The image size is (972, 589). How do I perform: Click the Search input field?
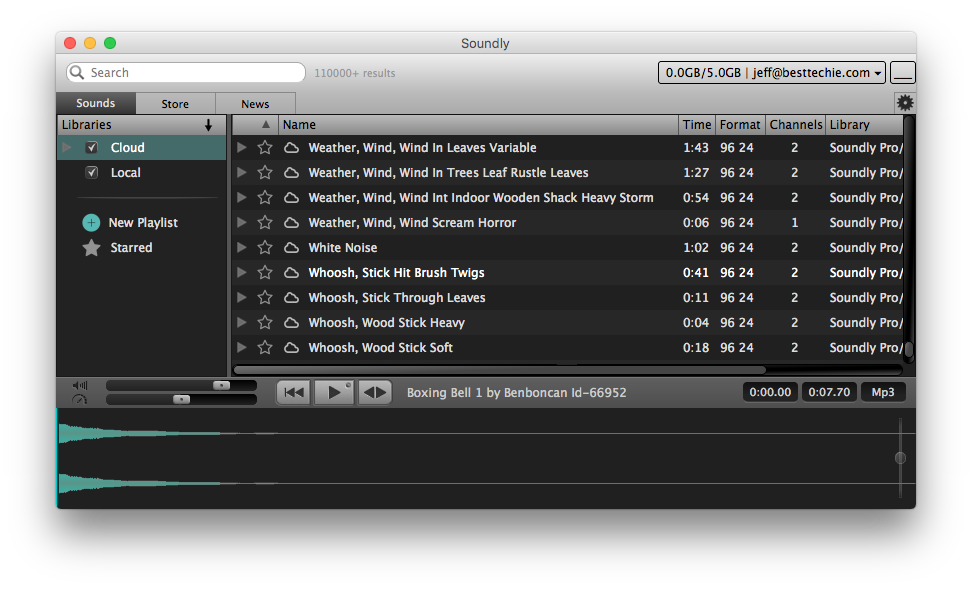[x=190, y=73]
